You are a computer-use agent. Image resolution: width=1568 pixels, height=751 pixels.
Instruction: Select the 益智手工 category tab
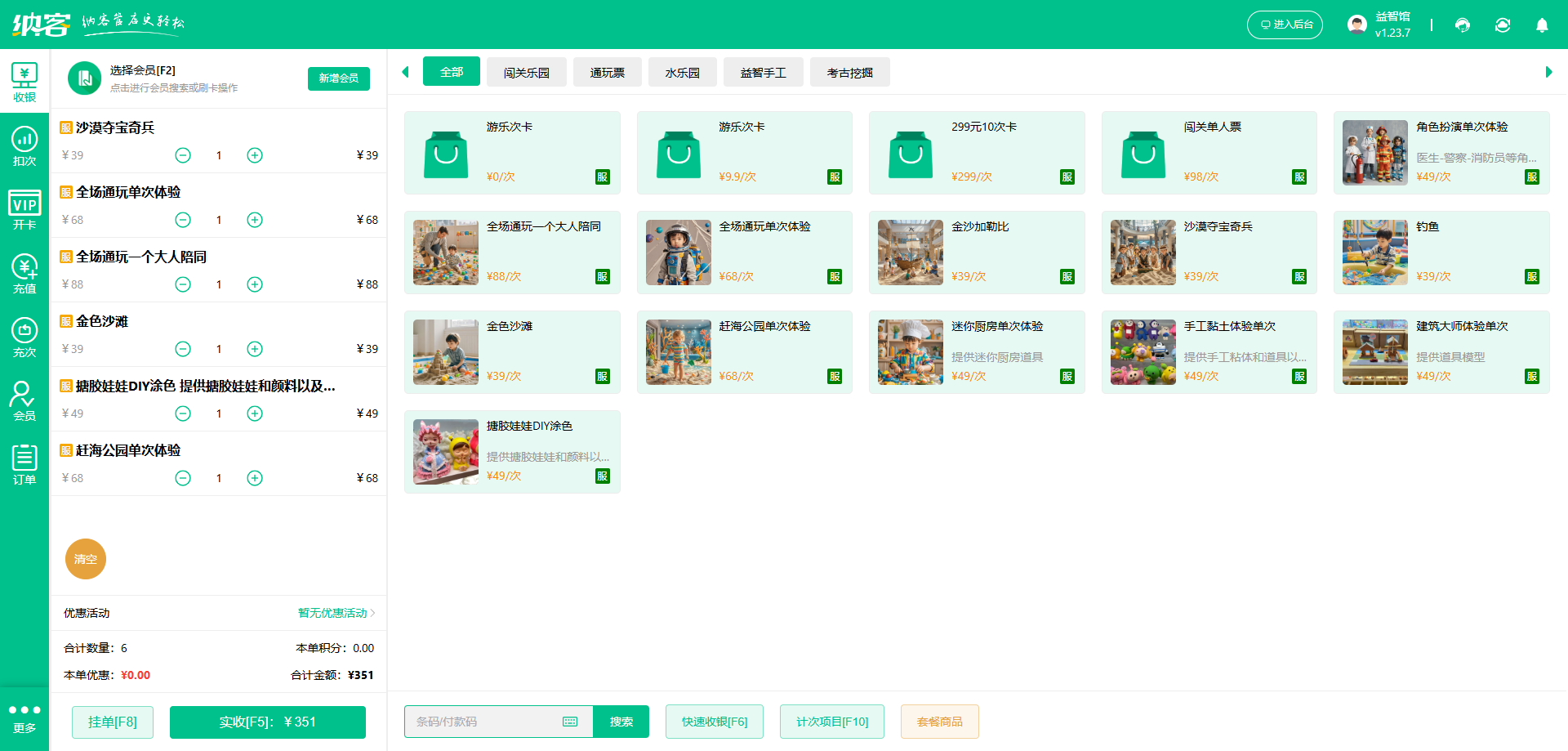pyautogui.click(x=764, y=73)
